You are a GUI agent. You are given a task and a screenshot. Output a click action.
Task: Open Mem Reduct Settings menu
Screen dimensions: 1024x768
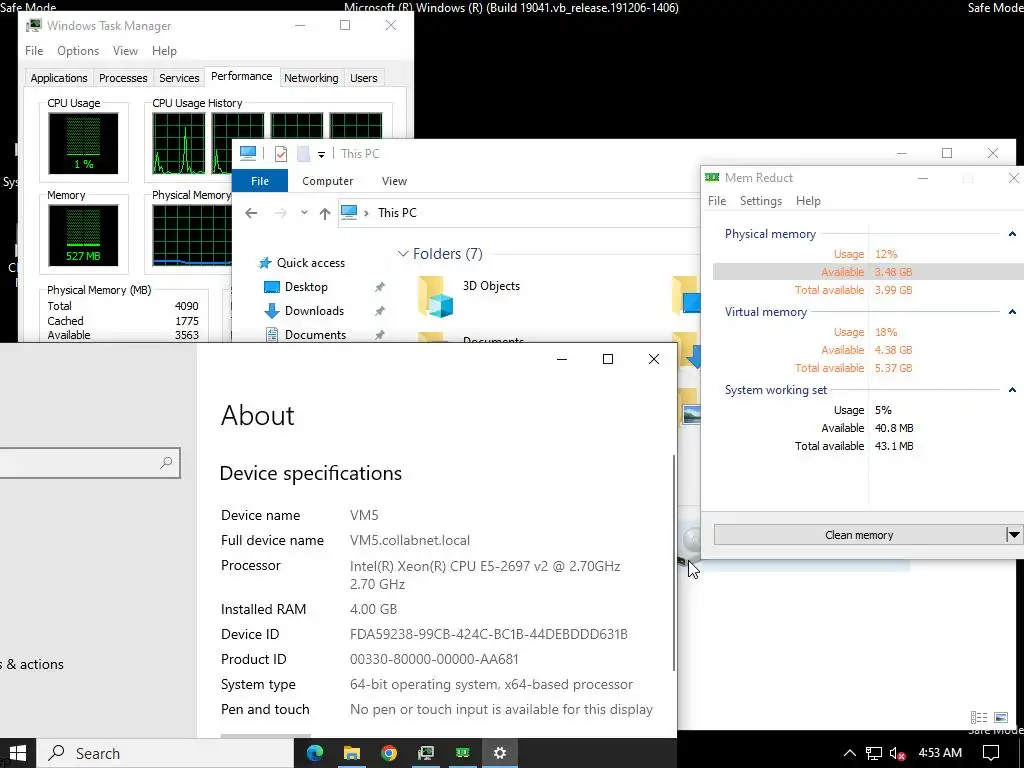761,200
